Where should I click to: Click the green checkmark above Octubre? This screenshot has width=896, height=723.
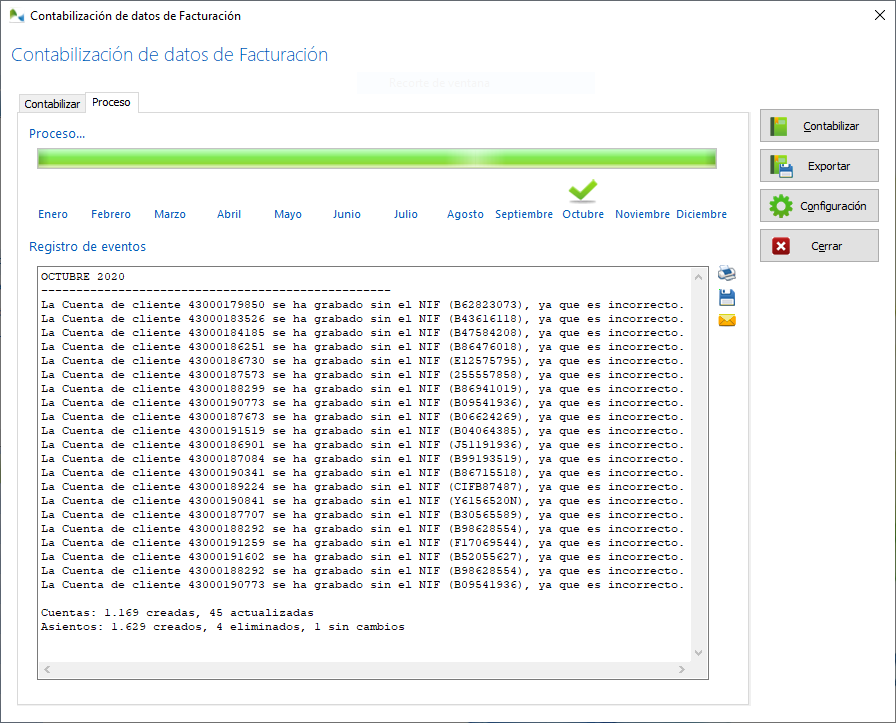pos(583,188)
